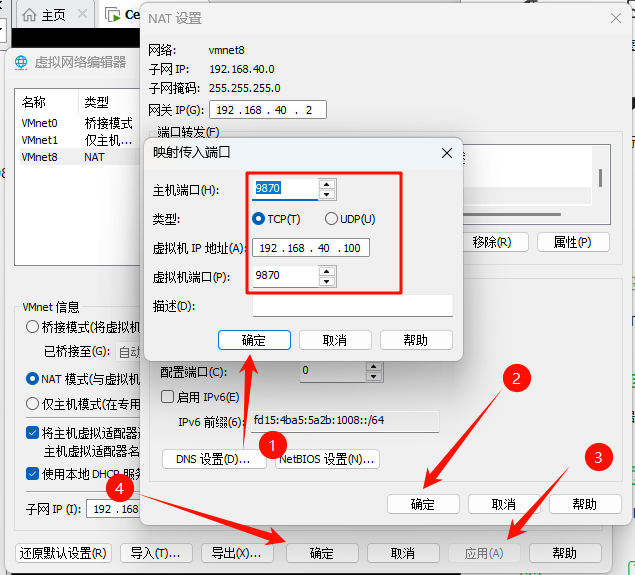Click Export(X) button in network editor
The image size is (635, 575).
(x=237, y=553)
